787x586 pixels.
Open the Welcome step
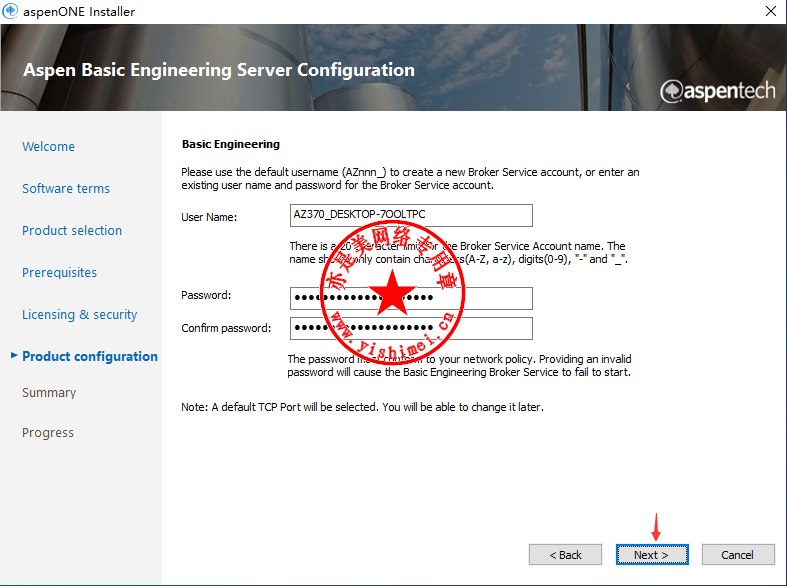pyautogui.click(x=48, y=146)
